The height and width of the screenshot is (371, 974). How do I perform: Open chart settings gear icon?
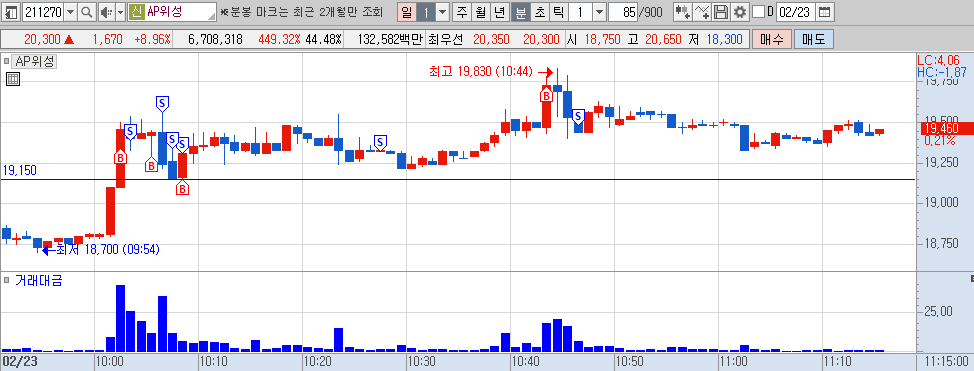click(x=739, y=12)
